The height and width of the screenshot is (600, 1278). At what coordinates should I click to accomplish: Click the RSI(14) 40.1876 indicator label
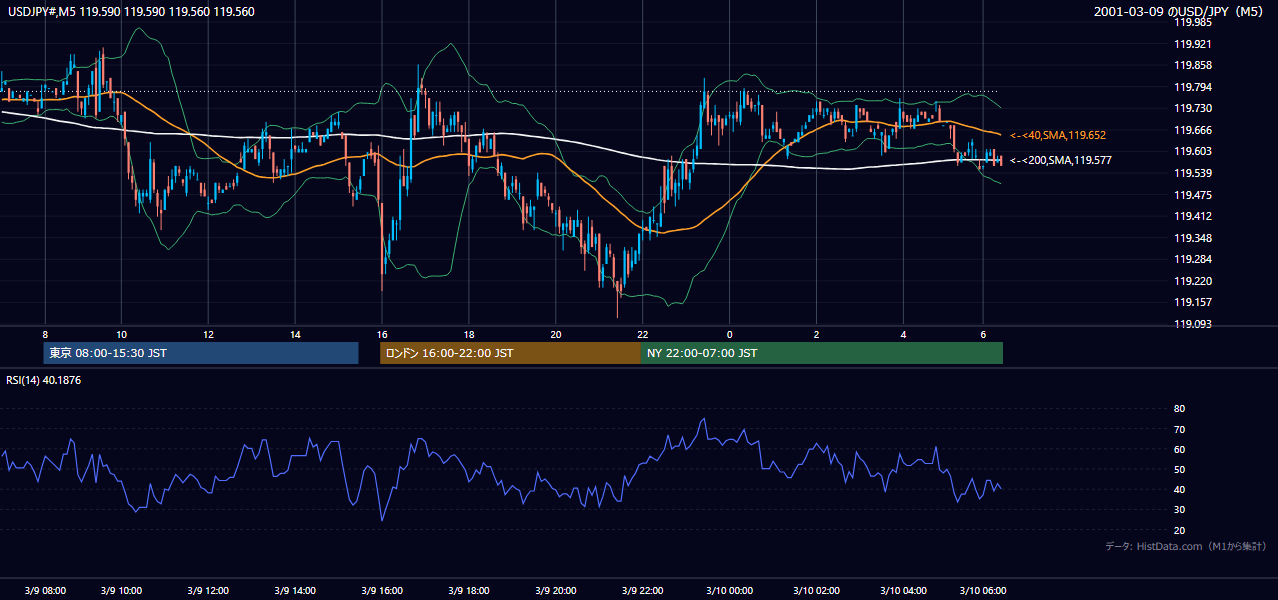[44, 379]
